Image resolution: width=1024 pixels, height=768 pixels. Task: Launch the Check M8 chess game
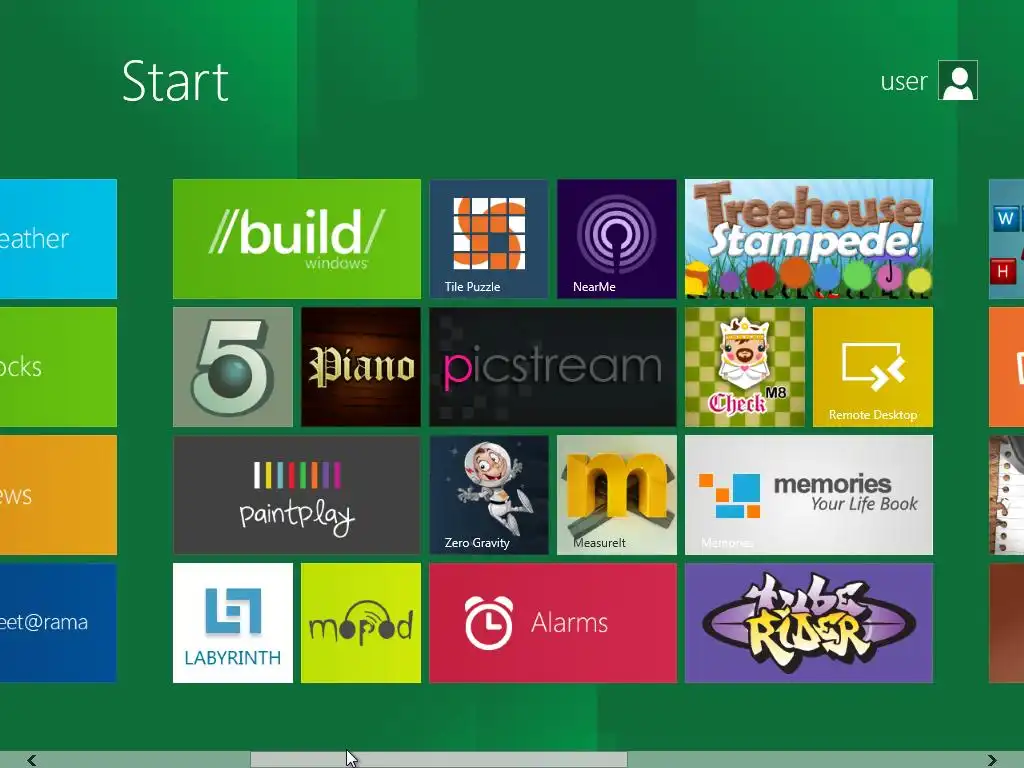tap(744, 366)
